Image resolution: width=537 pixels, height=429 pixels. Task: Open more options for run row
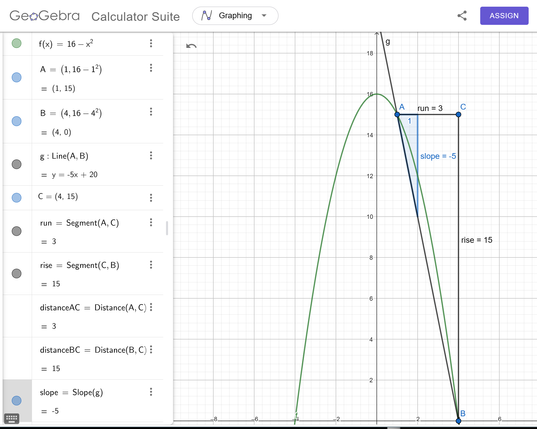click(x=151, y=223)
